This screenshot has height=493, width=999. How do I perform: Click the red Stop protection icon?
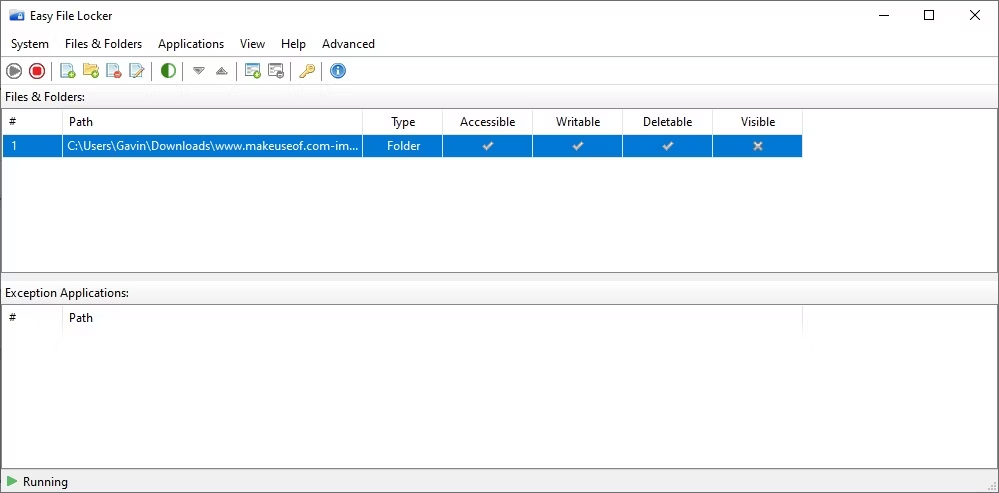(x=37, y=71)
